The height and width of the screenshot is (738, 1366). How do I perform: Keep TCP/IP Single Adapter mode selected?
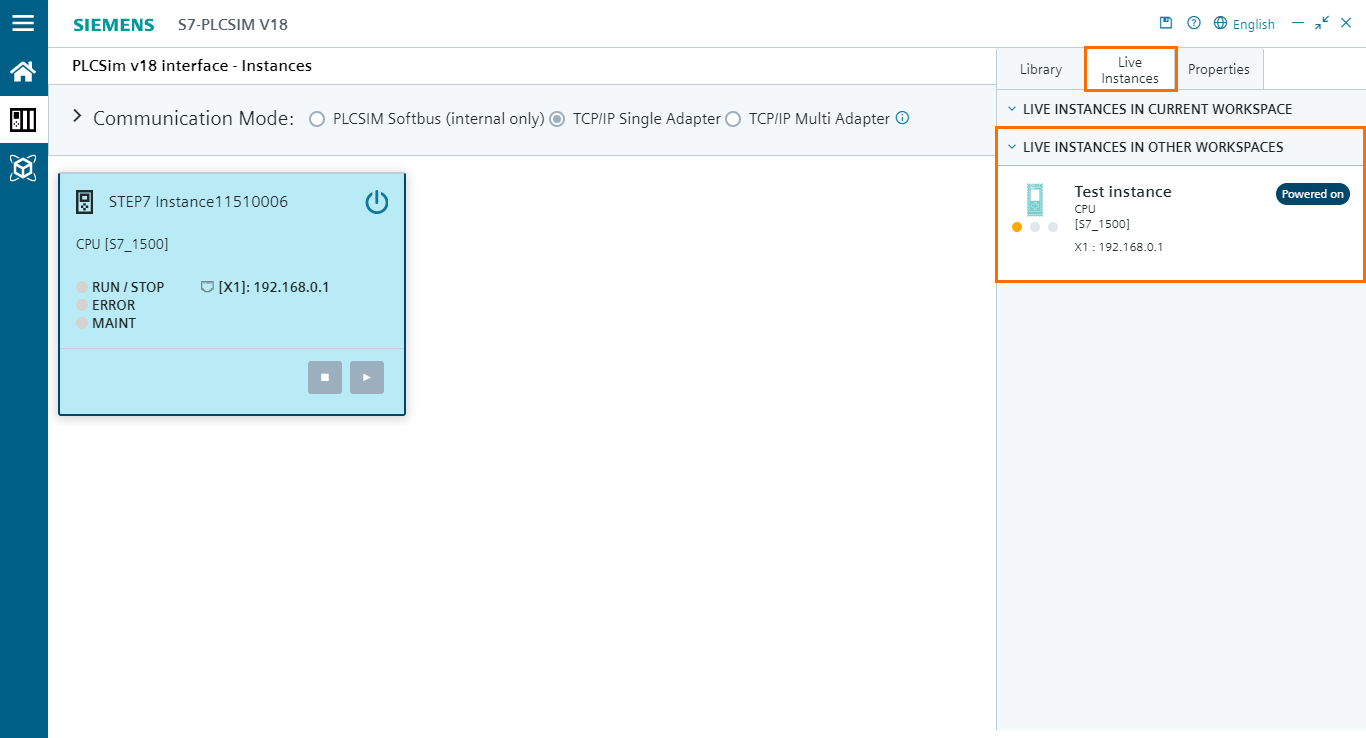558,118
